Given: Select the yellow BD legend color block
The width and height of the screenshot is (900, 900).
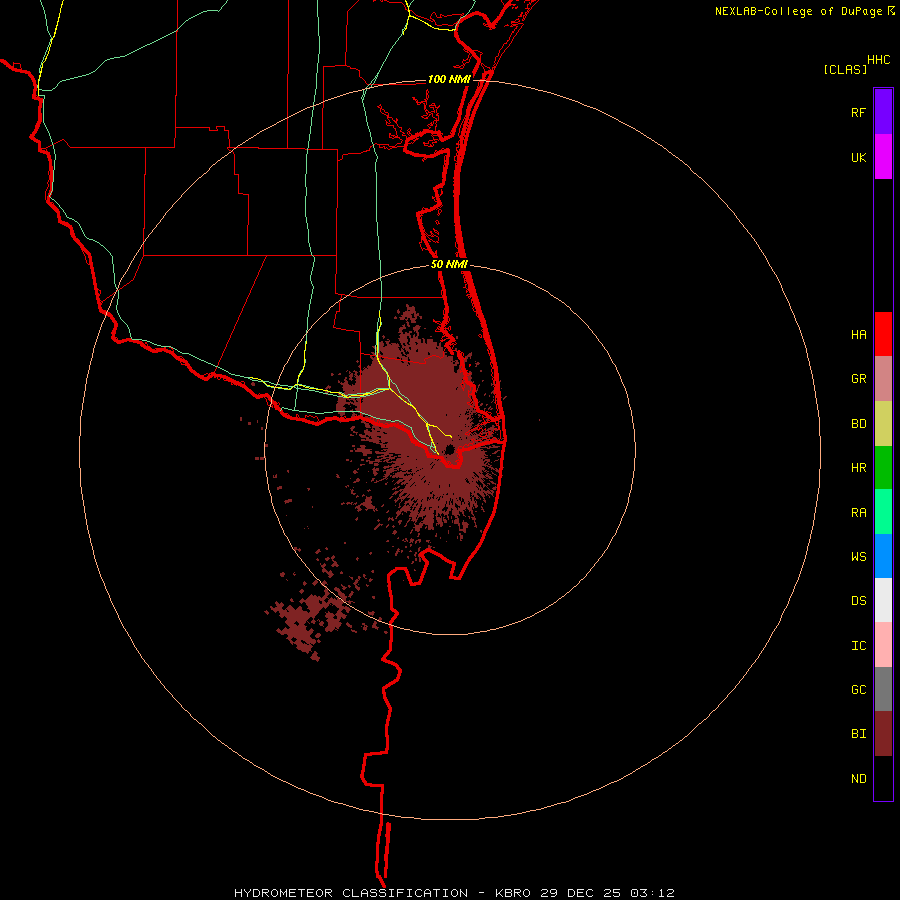Looking at the screenshot, I should (883, 424).
